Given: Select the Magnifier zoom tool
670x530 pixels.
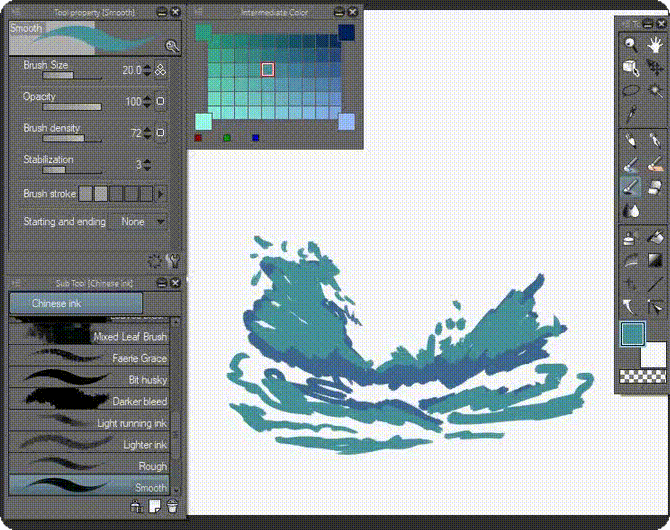Looking at the screenshot, I should [x=631, y=44].
